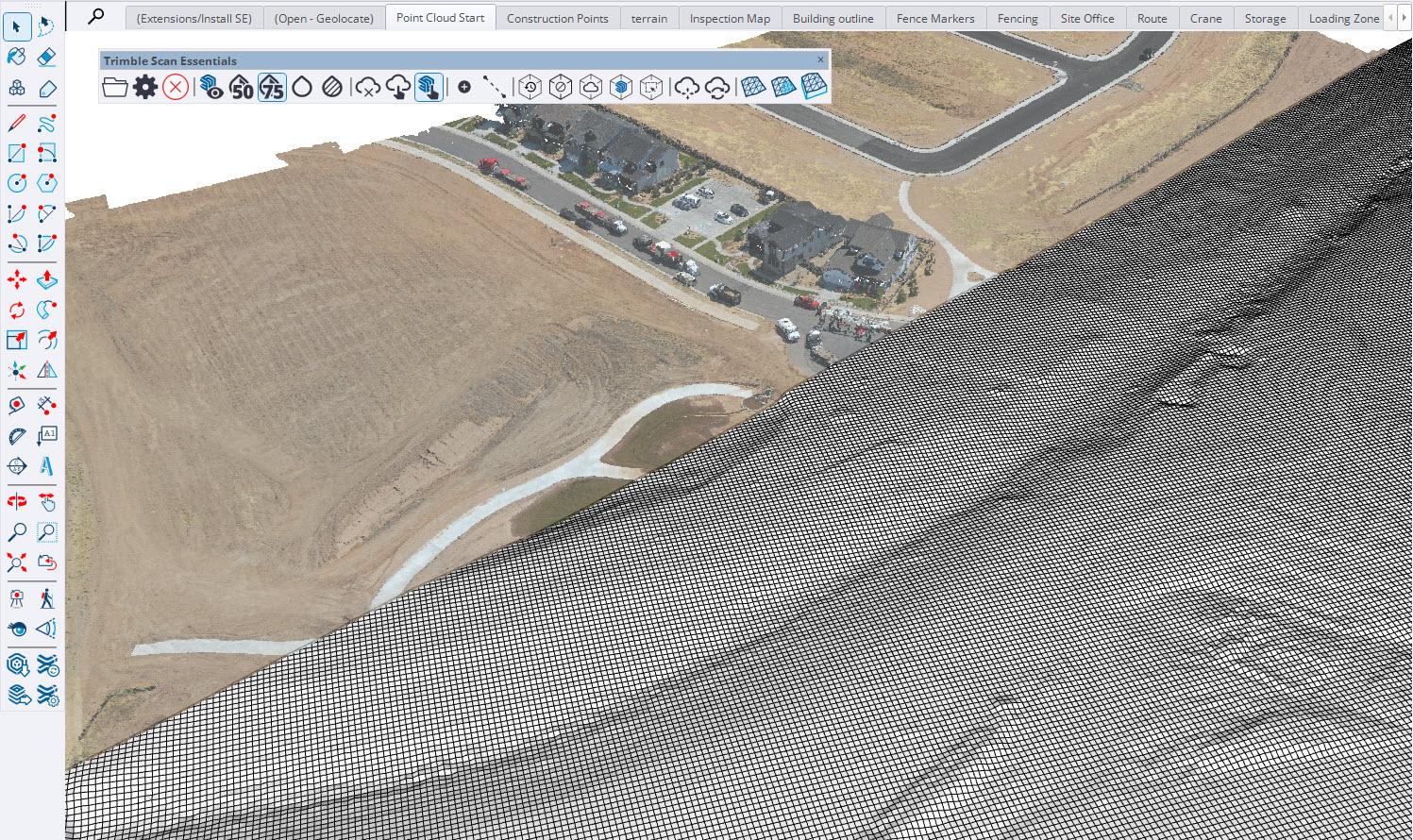
Task: Close the Trimble Scan Essentials toolbar
Action: (820, 59)
